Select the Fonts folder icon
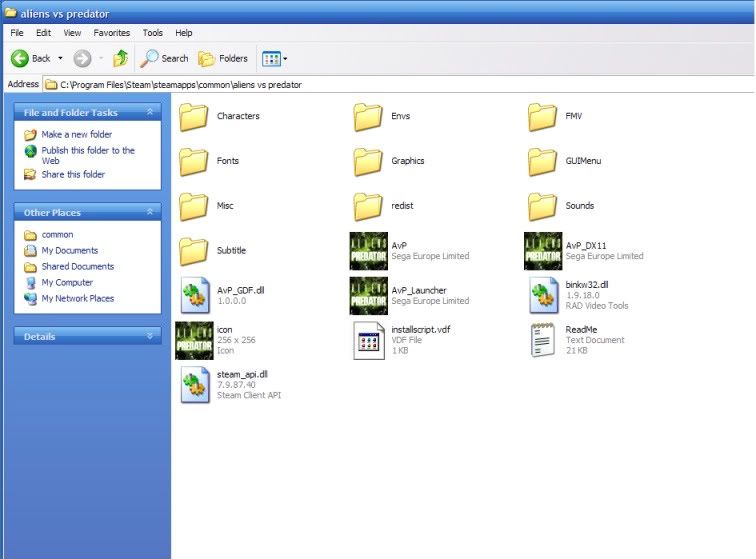 (x=194, y=161)
